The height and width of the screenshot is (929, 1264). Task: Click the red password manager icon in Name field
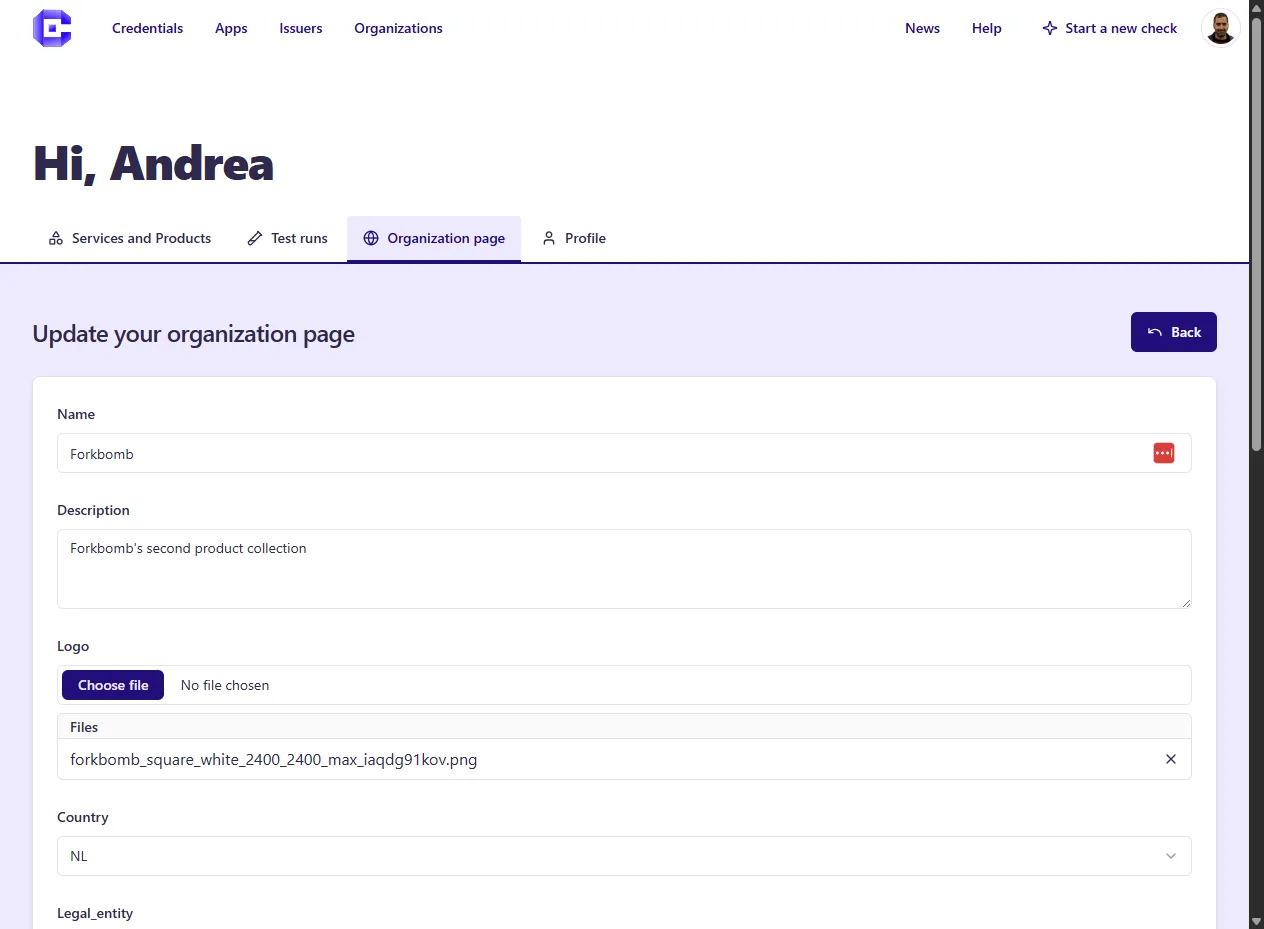click(1163, 453)
